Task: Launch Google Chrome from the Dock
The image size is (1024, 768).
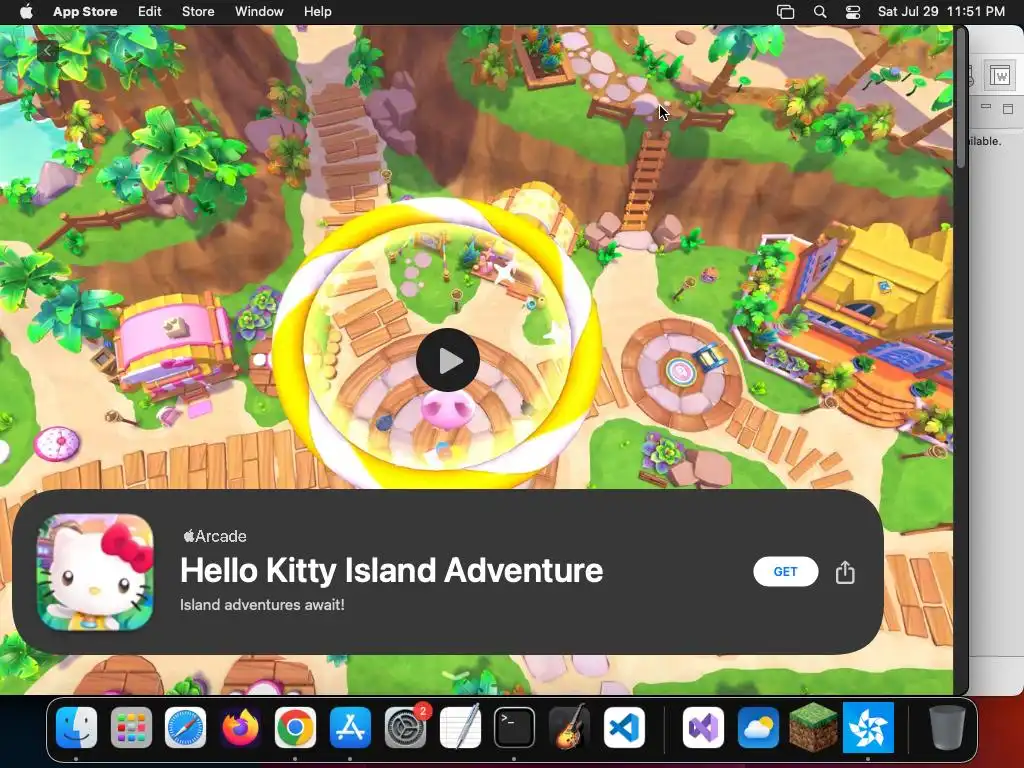Action: coord(295,728)
